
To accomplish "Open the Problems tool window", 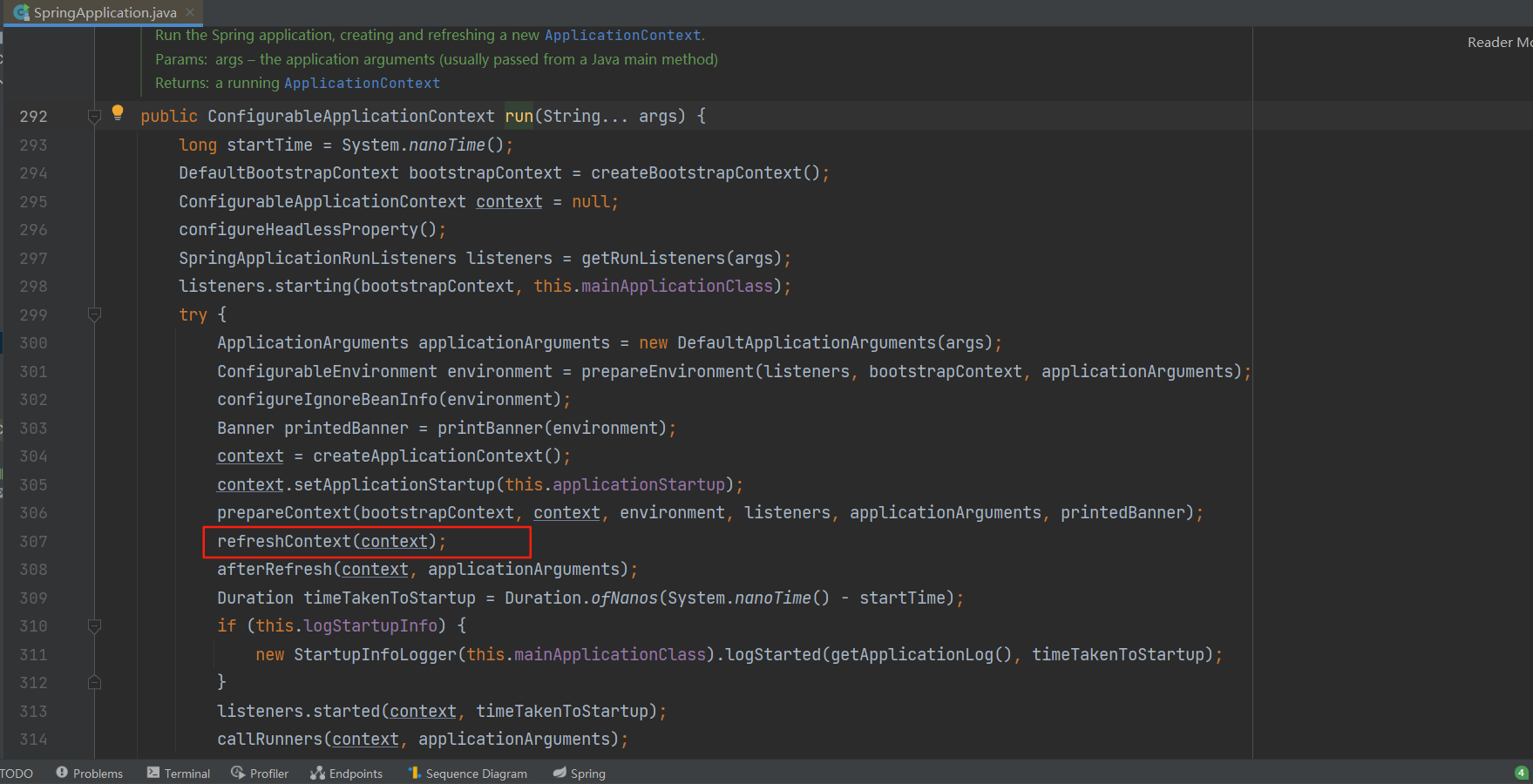I will pyautogui.click(x=89, y=774).
